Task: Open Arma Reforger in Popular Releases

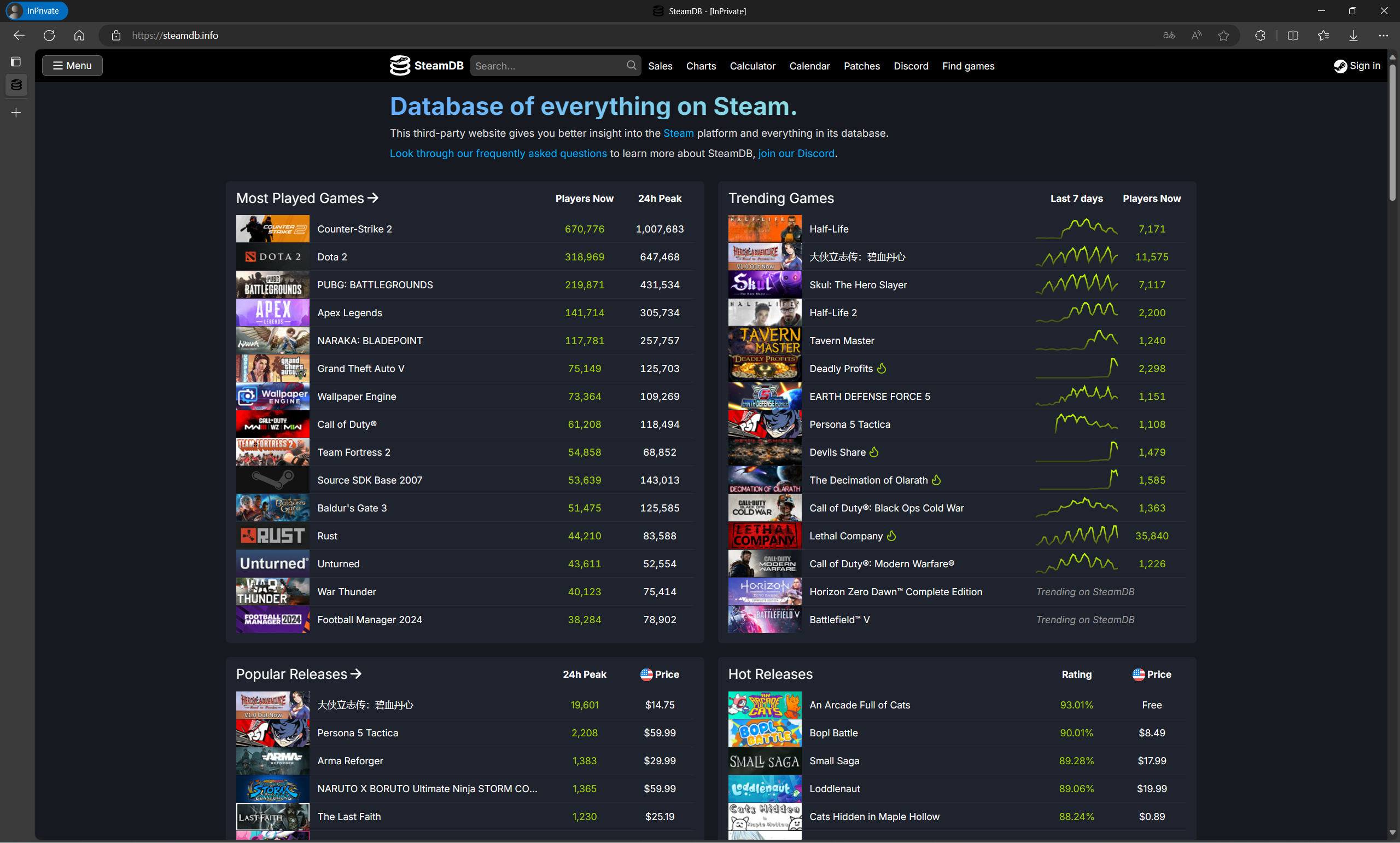Action: (x=349, y=760)
